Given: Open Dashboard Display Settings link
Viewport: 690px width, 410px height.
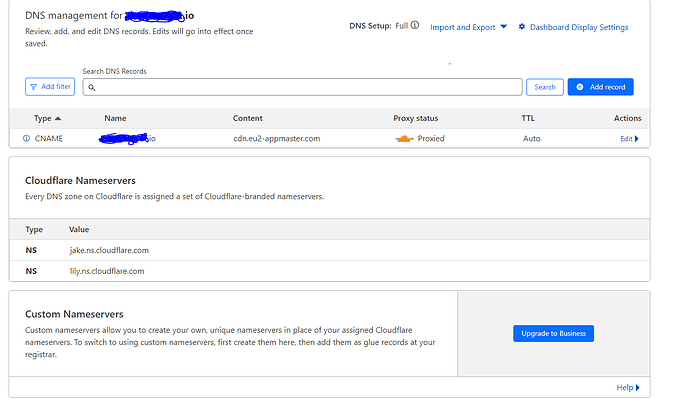Looking at the screenshot, I should click(x=579, y=27).
